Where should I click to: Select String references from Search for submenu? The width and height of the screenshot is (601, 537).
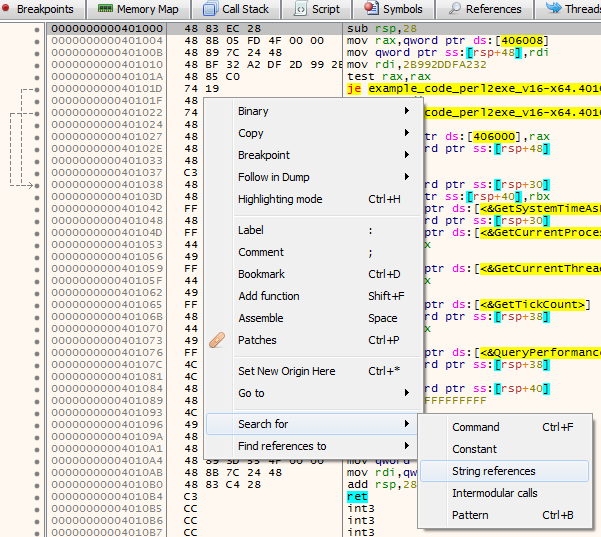point(493,471)
